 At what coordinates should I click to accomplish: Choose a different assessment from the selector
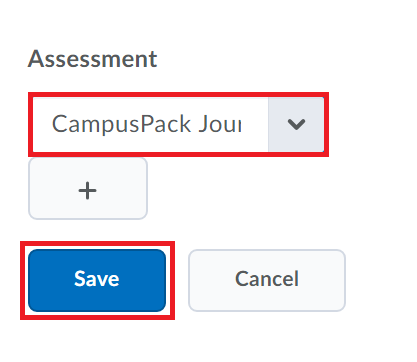click(178, 124)
